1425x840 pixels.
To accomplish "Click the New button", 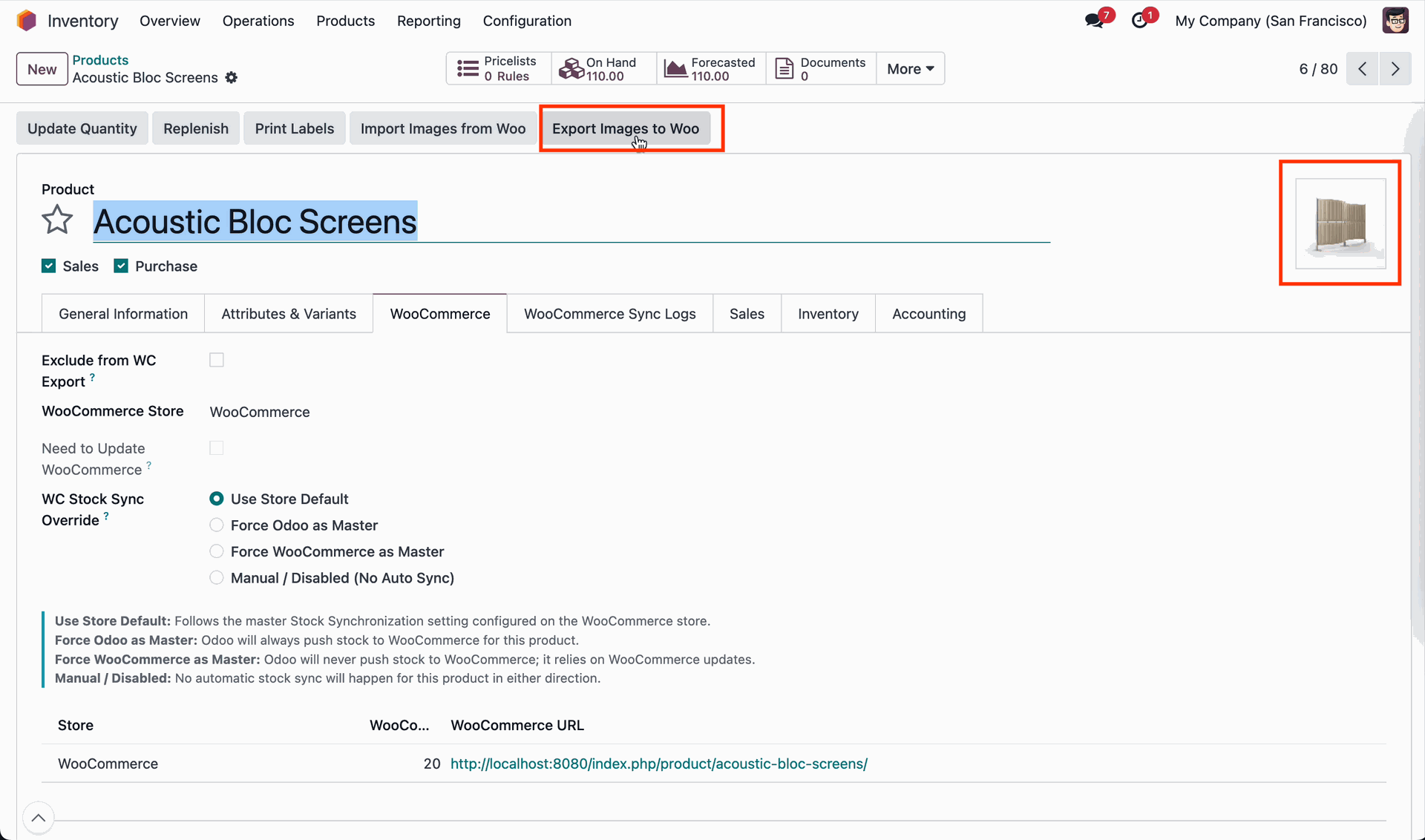I will 42,69.
